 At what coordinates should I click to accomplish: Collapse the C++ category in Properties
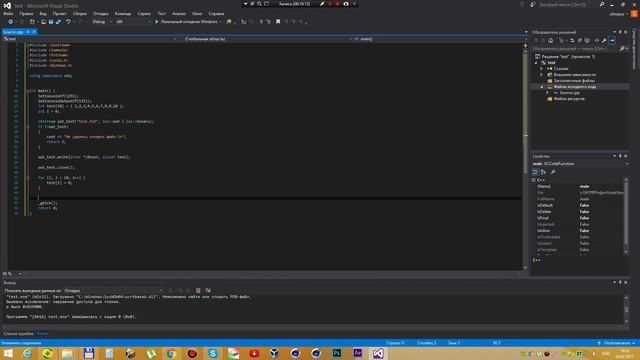pyautogui.click(x=534, y=180)
